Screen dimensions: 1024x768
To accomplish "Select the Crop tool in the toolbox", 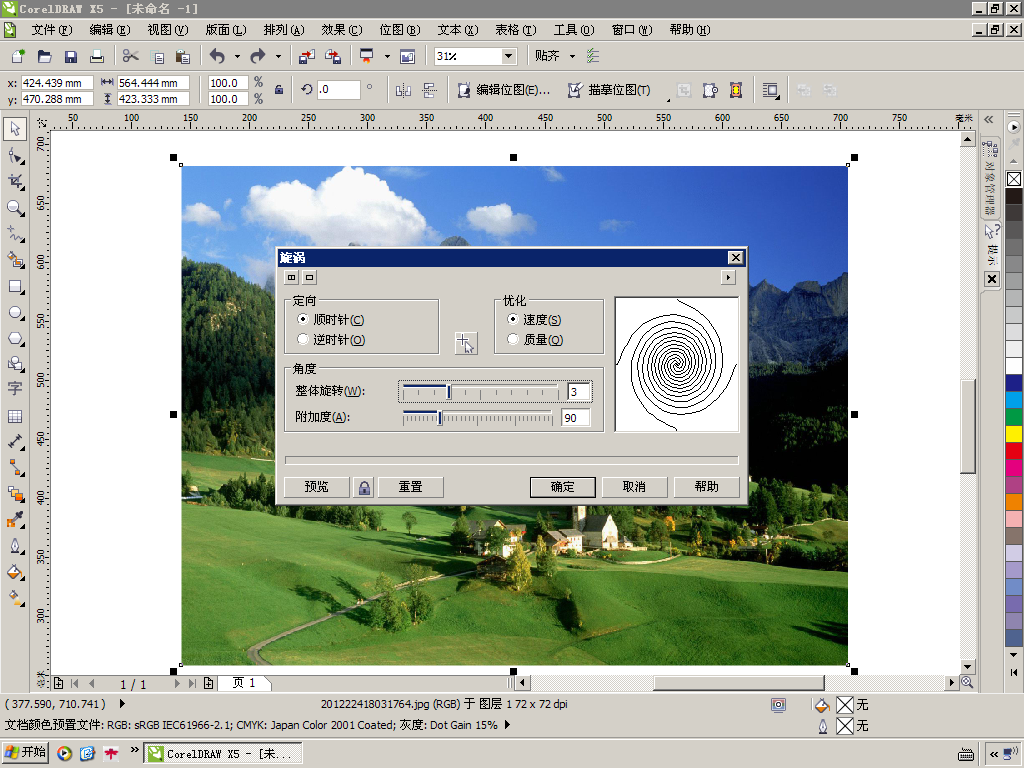I will coord(16,182).
